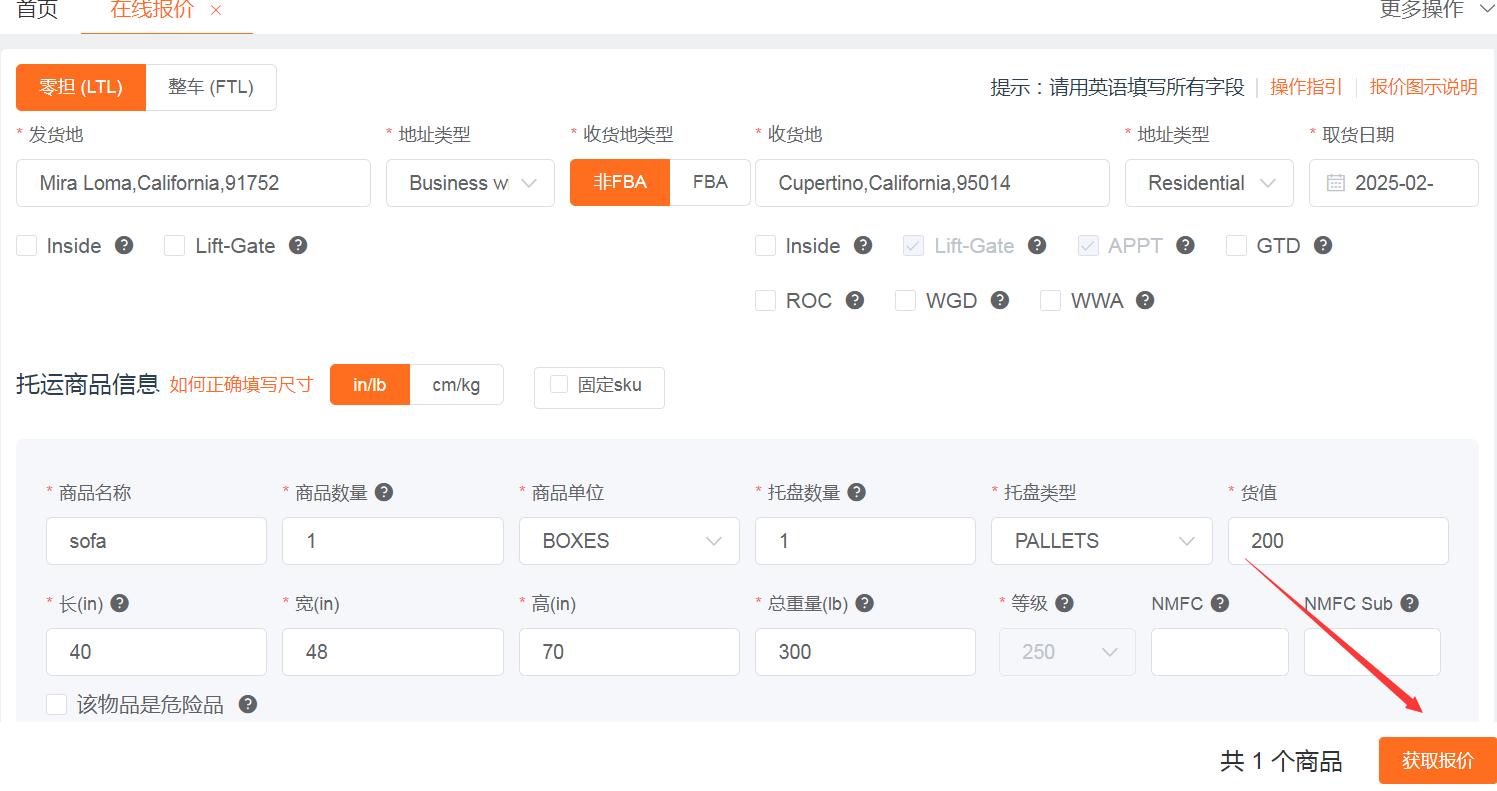
Task: Click help icon beside 总重量(lb) label
Action: tap(865, 603)
